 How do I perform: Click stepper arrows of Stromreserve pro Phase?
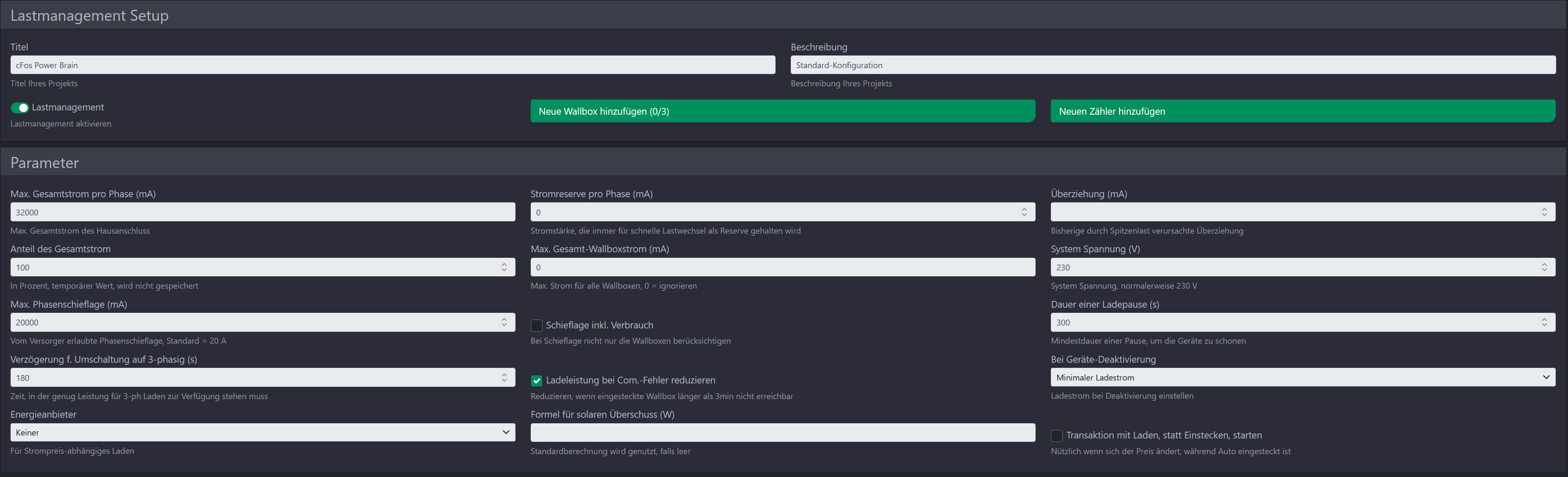[x=1024, y=212]
